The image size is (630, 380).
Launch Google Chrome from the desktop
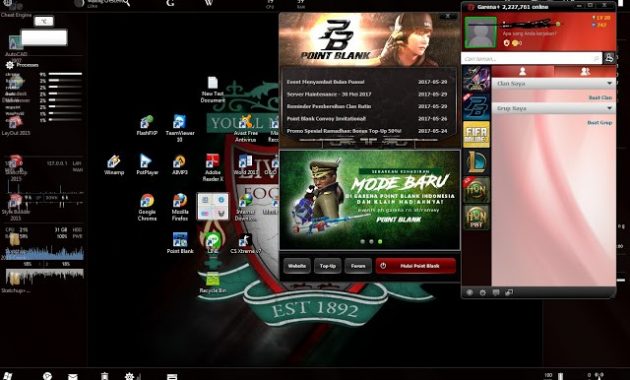click(147, 207)
